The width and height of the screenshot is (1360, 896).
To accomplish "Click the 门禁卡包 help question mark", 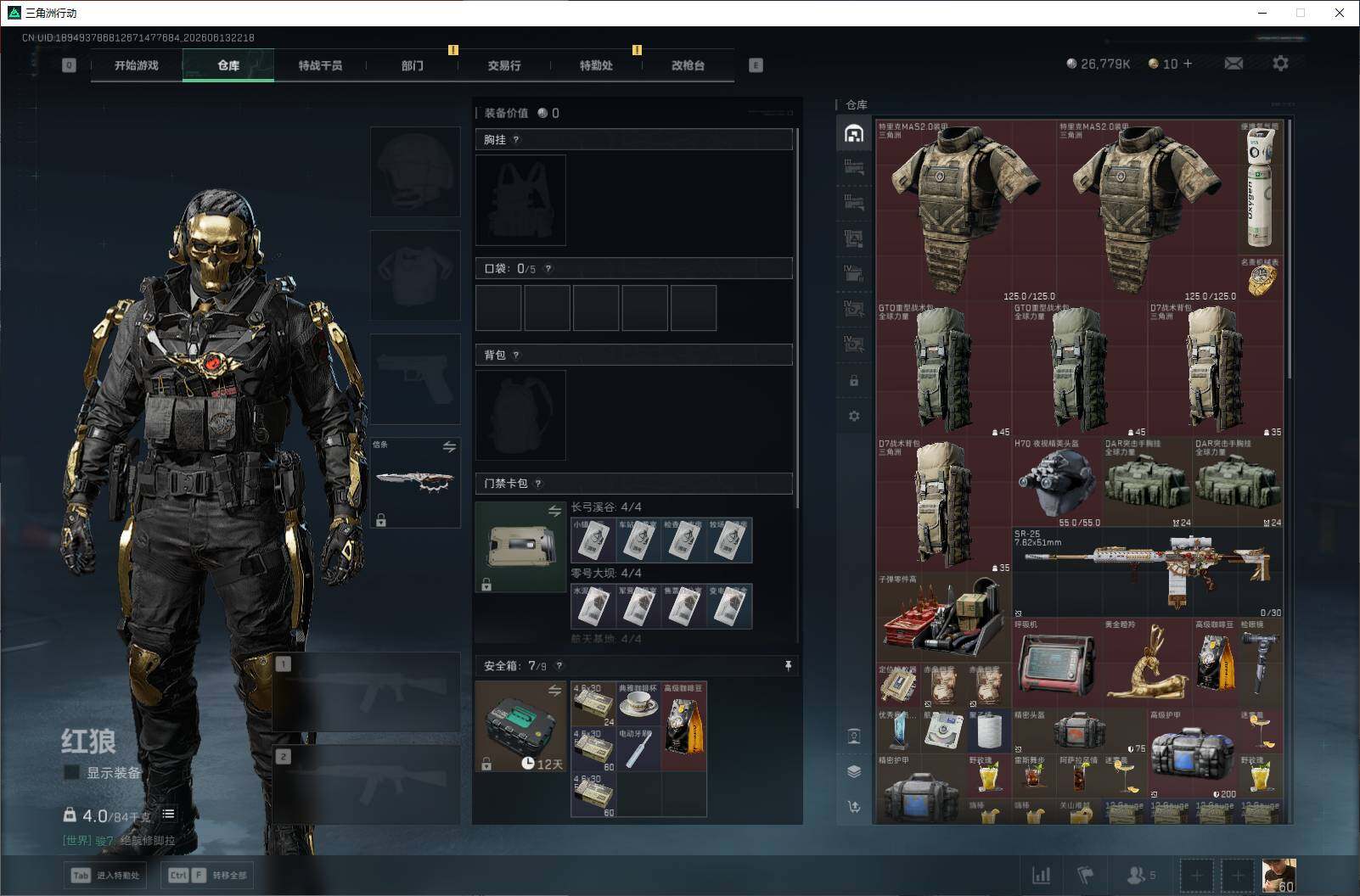I will pyautogui.click(x=538, y=484).
